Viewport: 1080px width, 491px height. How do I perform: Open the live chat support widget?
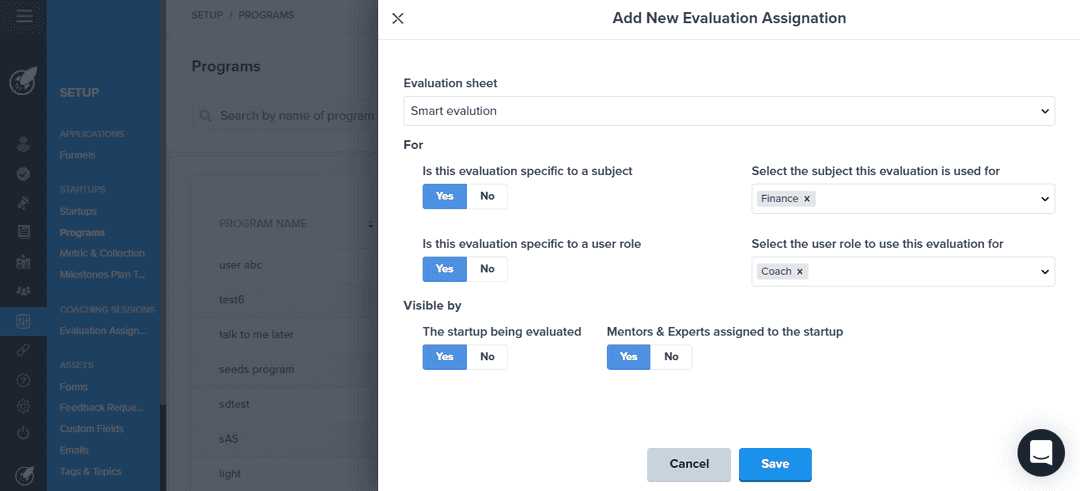1040,453
